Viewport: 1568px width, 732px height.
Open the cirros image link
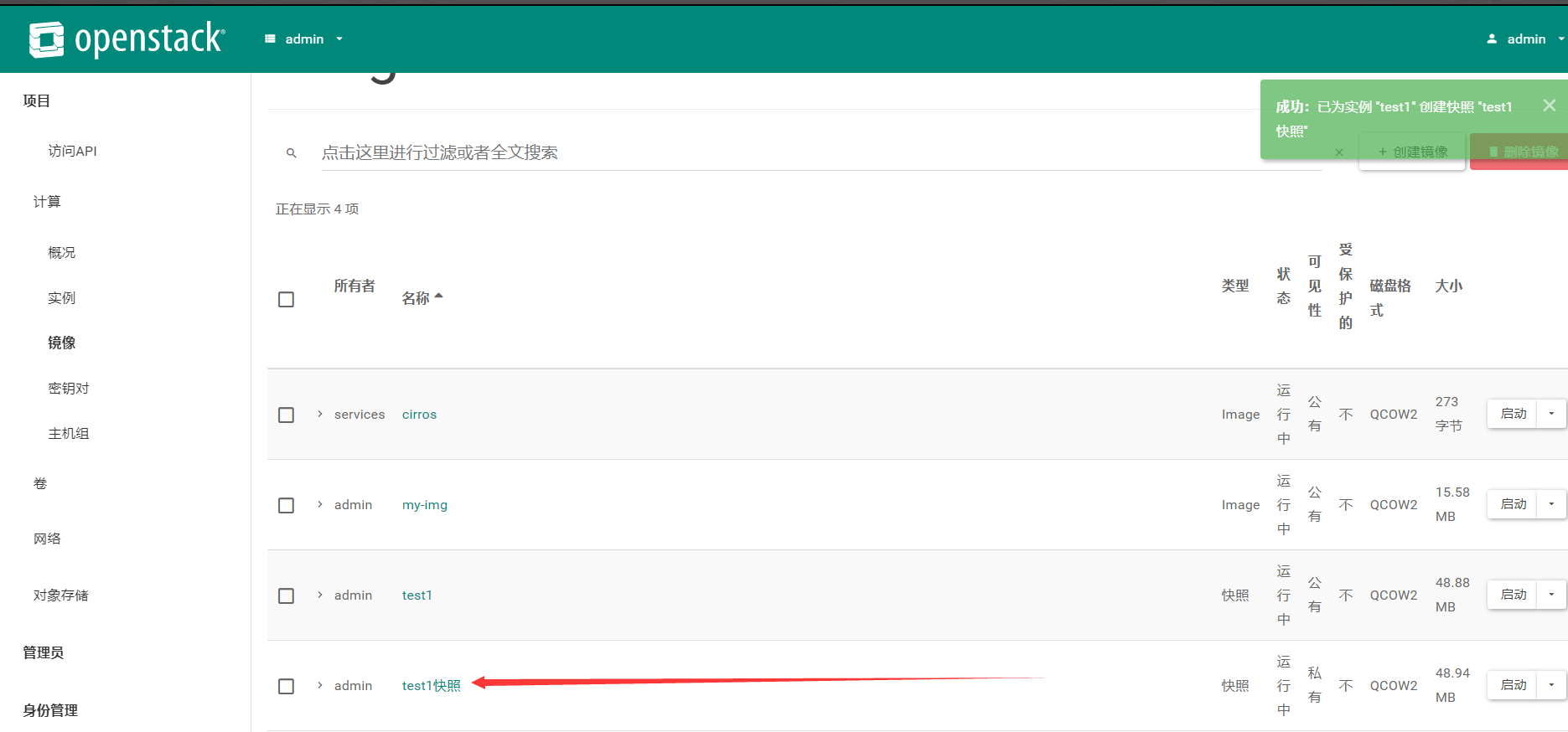click(x=419, y=415)
